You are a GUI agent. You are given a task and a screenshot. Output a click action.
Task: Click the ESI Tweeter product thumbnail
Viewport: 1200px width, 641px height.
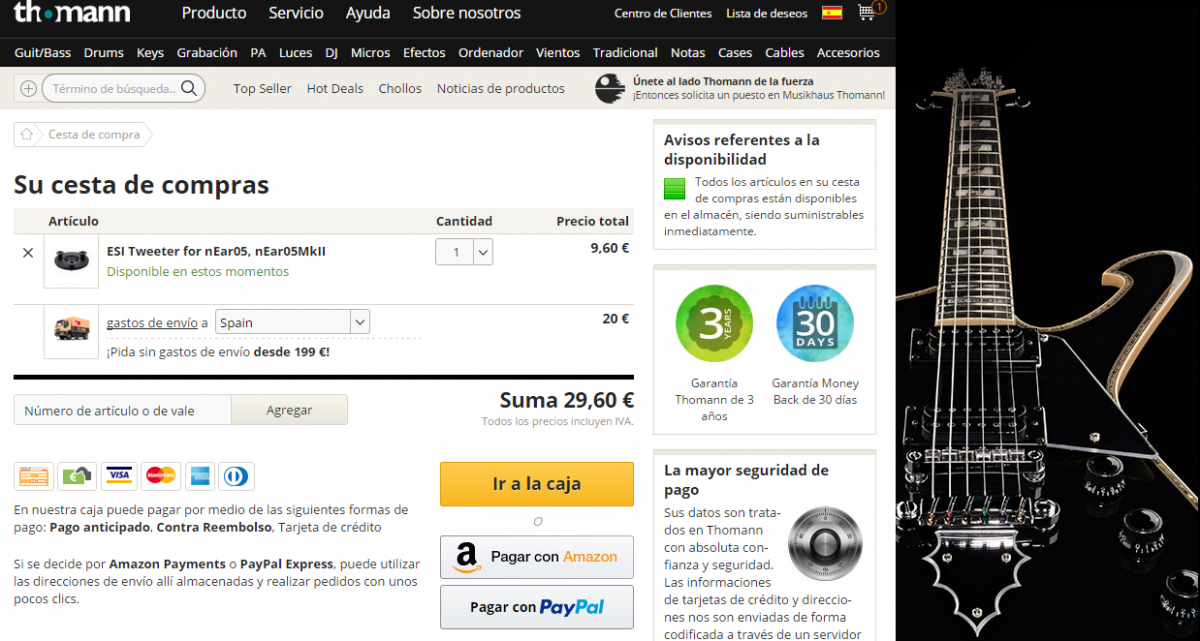click(x=71, y=261)
